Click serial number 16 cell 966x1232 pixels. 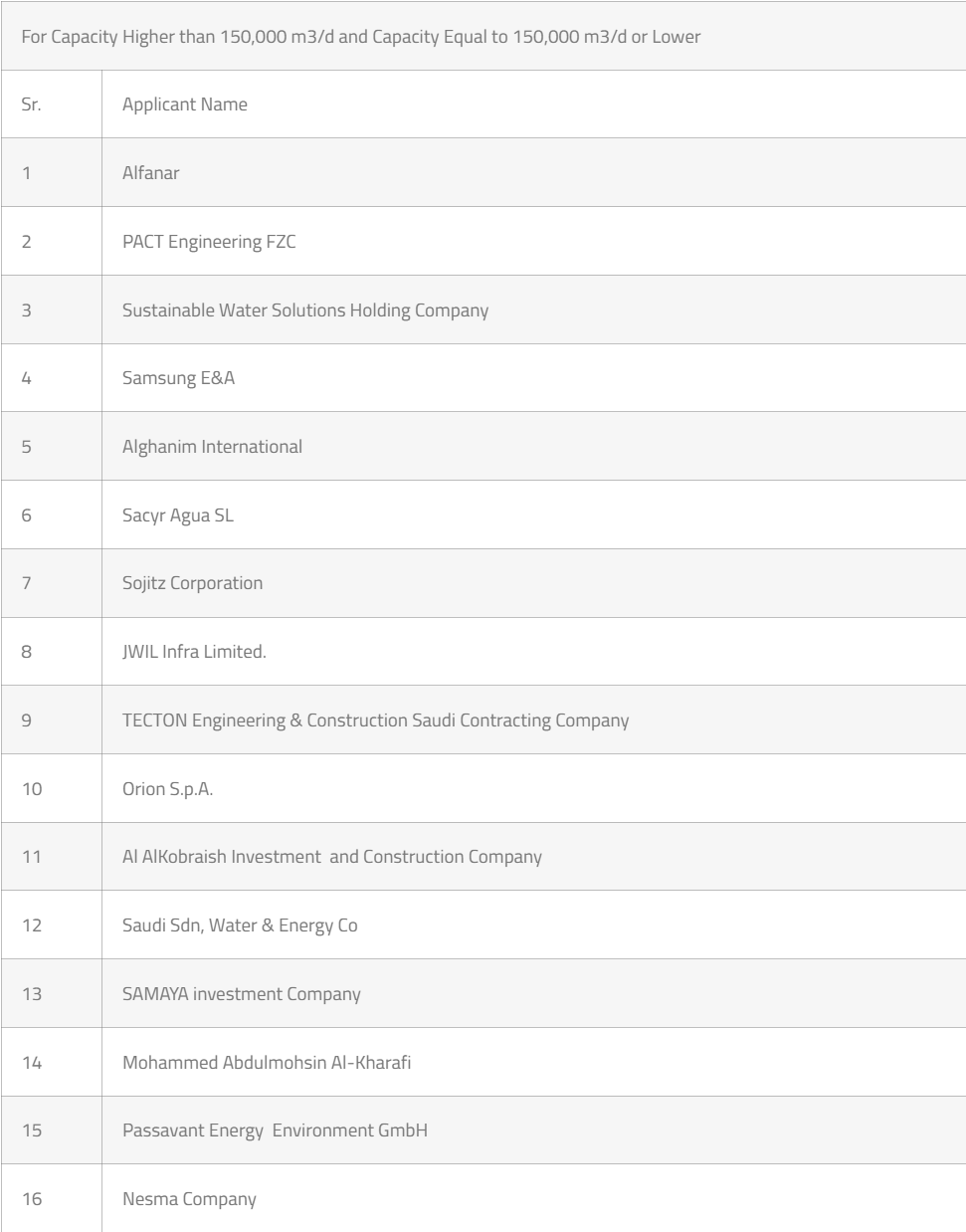coord(33,1199)
